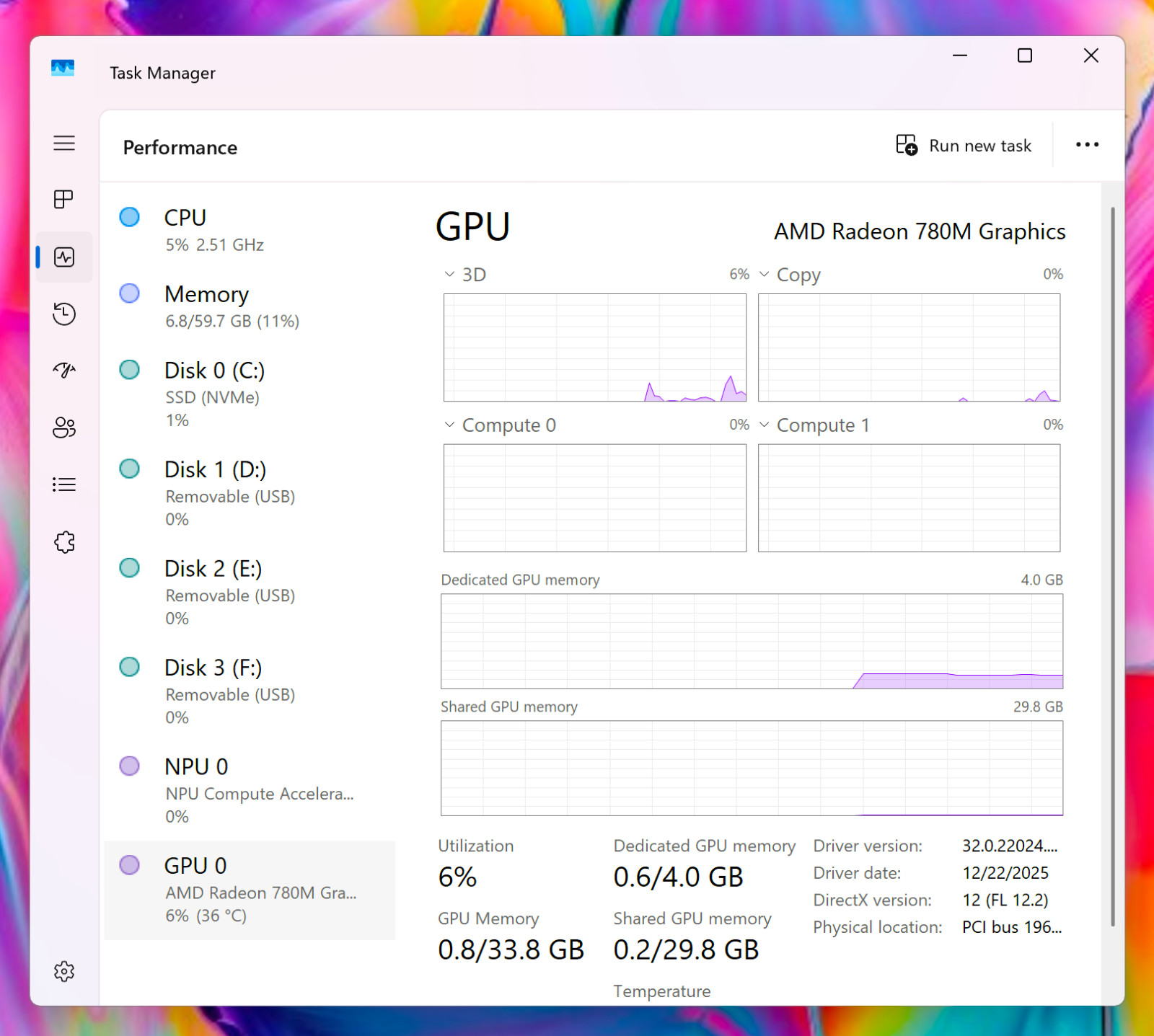Click the PCI bus physical location value
Screen dimensions: 1154x1036
(1012, 927)
